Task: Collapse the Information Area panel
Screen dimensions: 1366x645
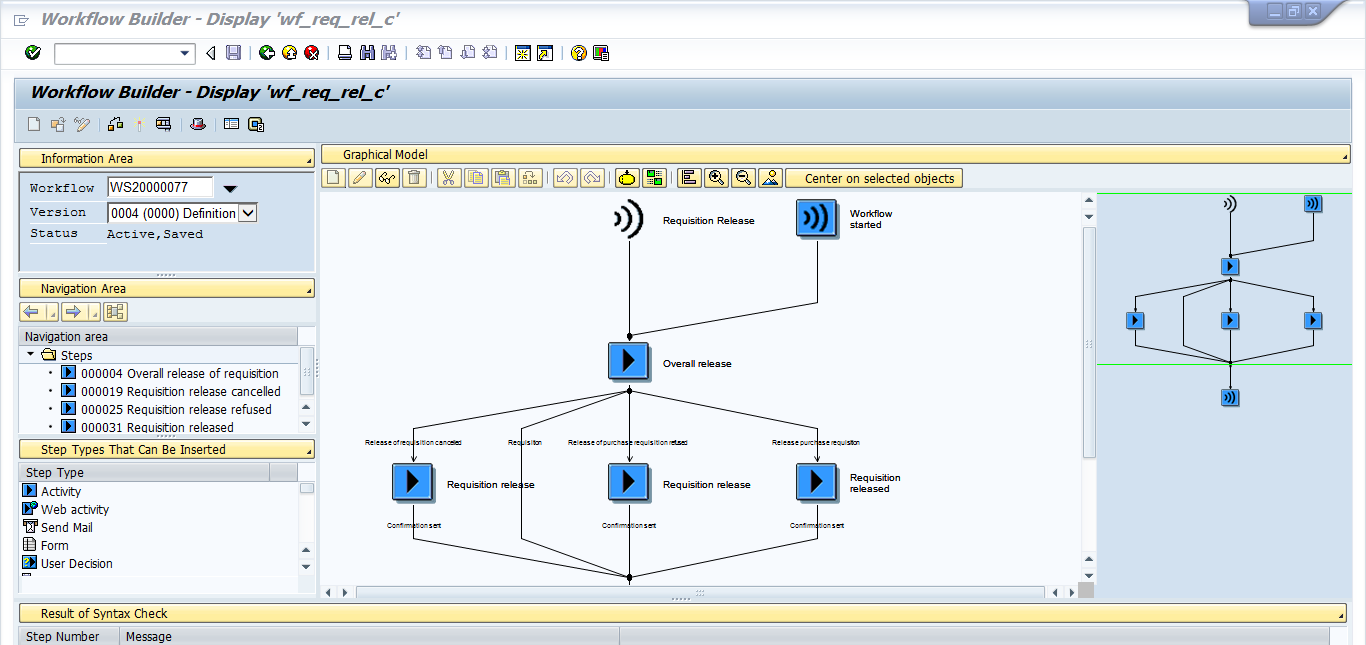Action: coord(308,157)
